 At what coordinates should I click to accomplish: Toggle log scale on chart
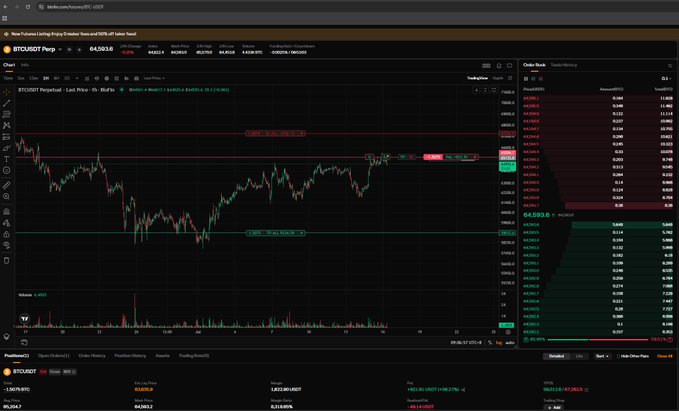(x=499, y=343)
